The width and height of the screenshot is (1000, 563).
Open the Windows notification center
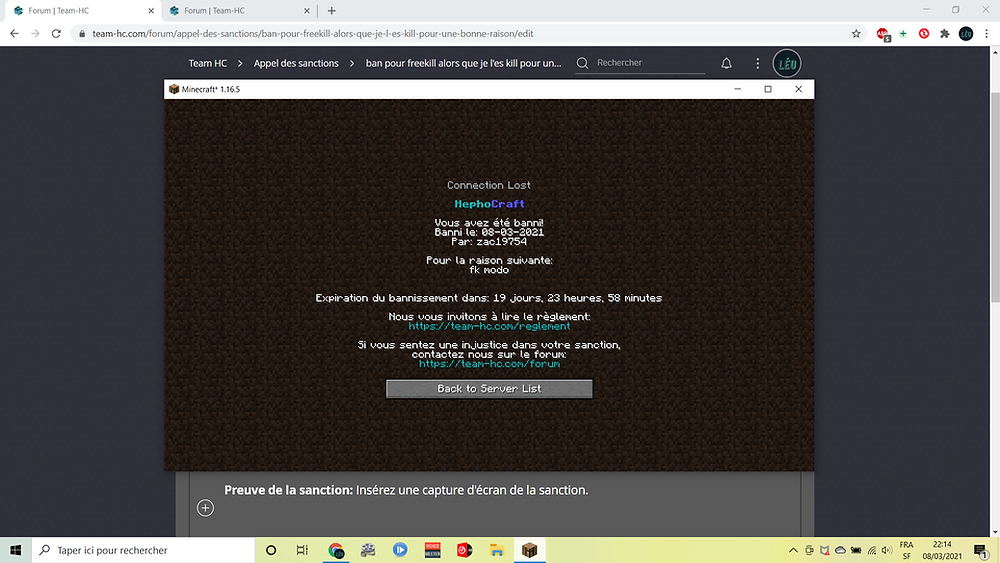[x=982, y=550]
